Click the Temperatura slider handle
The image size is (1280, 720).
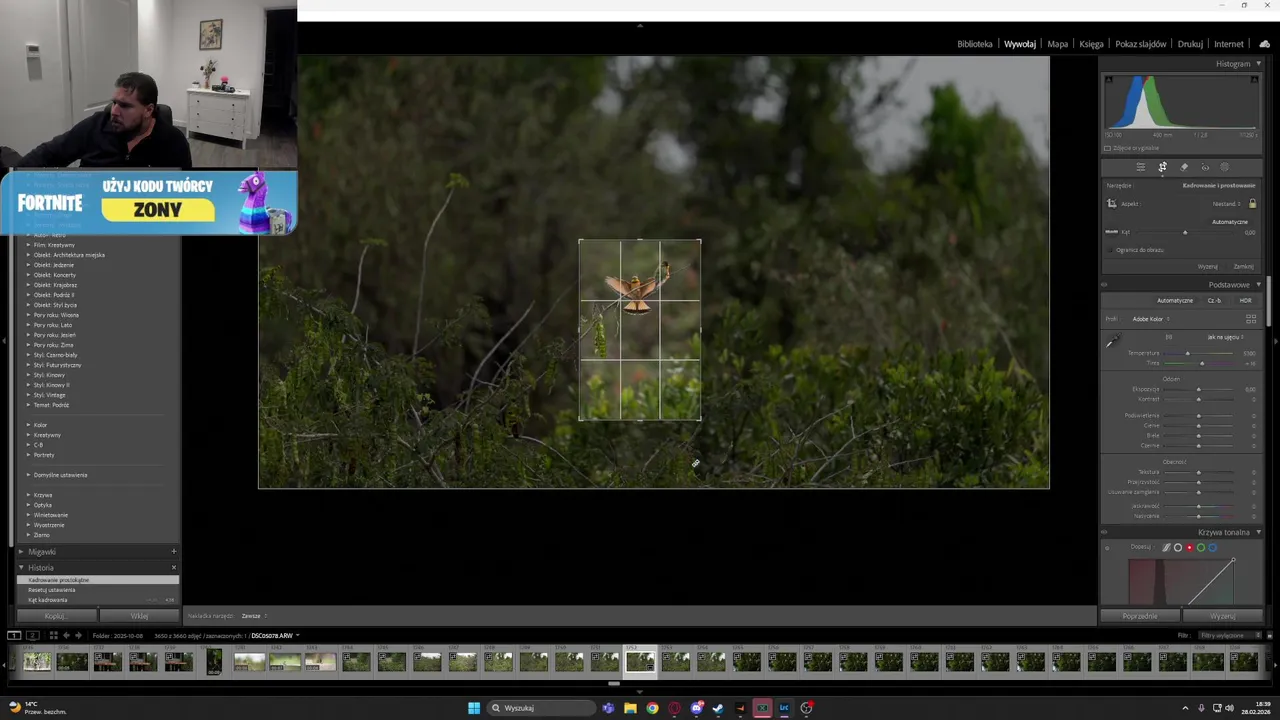1188,353
